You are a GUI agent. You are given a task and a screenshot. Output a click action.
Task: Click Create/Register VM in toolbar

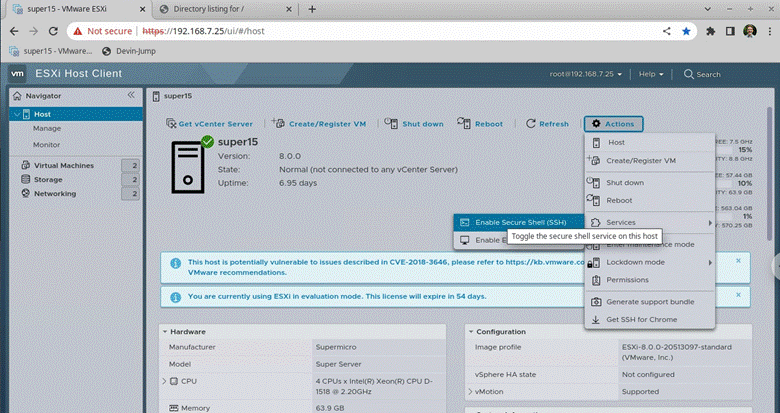pos(319,124)
